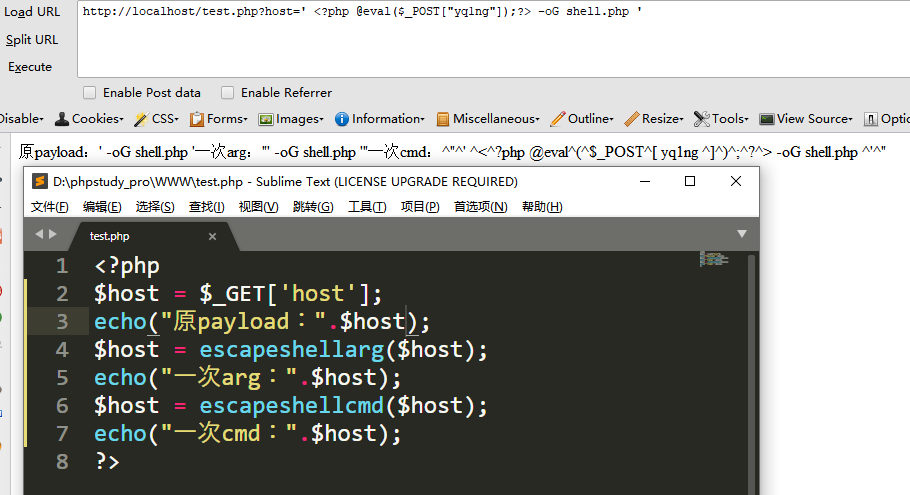Viewport: 910px width, 495px height.
Task: Open the Disable dropdown in web developer toolbar
Action: 21,119
